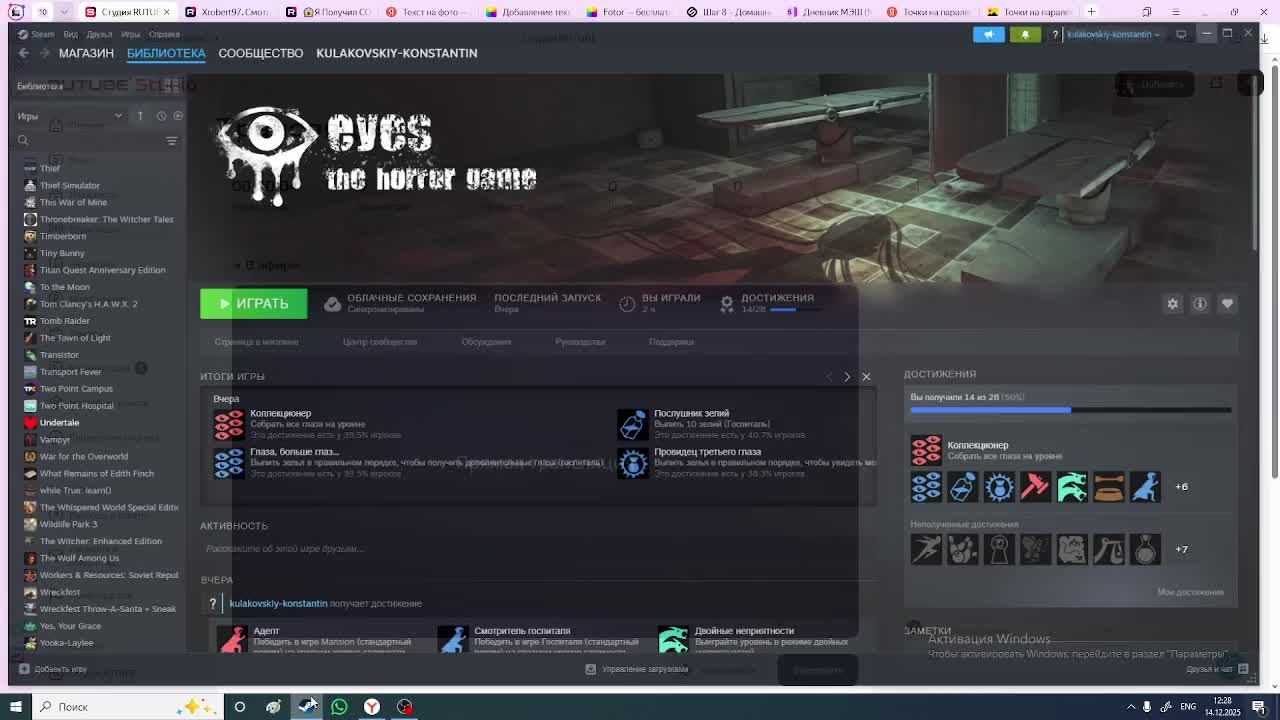The image size is (1280, 720).
Task: Click the Послушник зелий achievement icon
Action: click(632, 424)
